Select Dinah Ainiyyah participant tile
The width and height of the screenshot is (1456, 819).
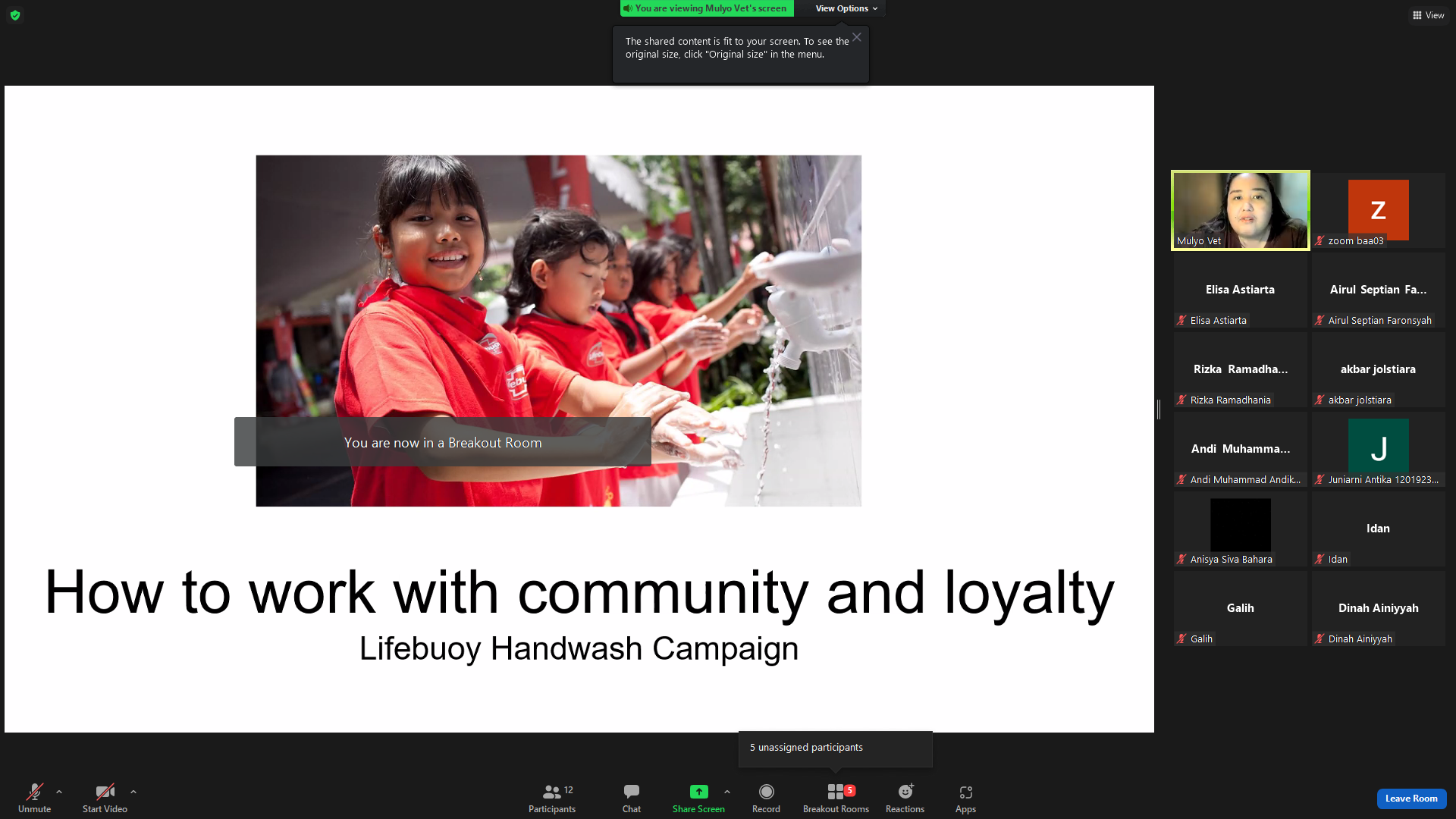1378,608
